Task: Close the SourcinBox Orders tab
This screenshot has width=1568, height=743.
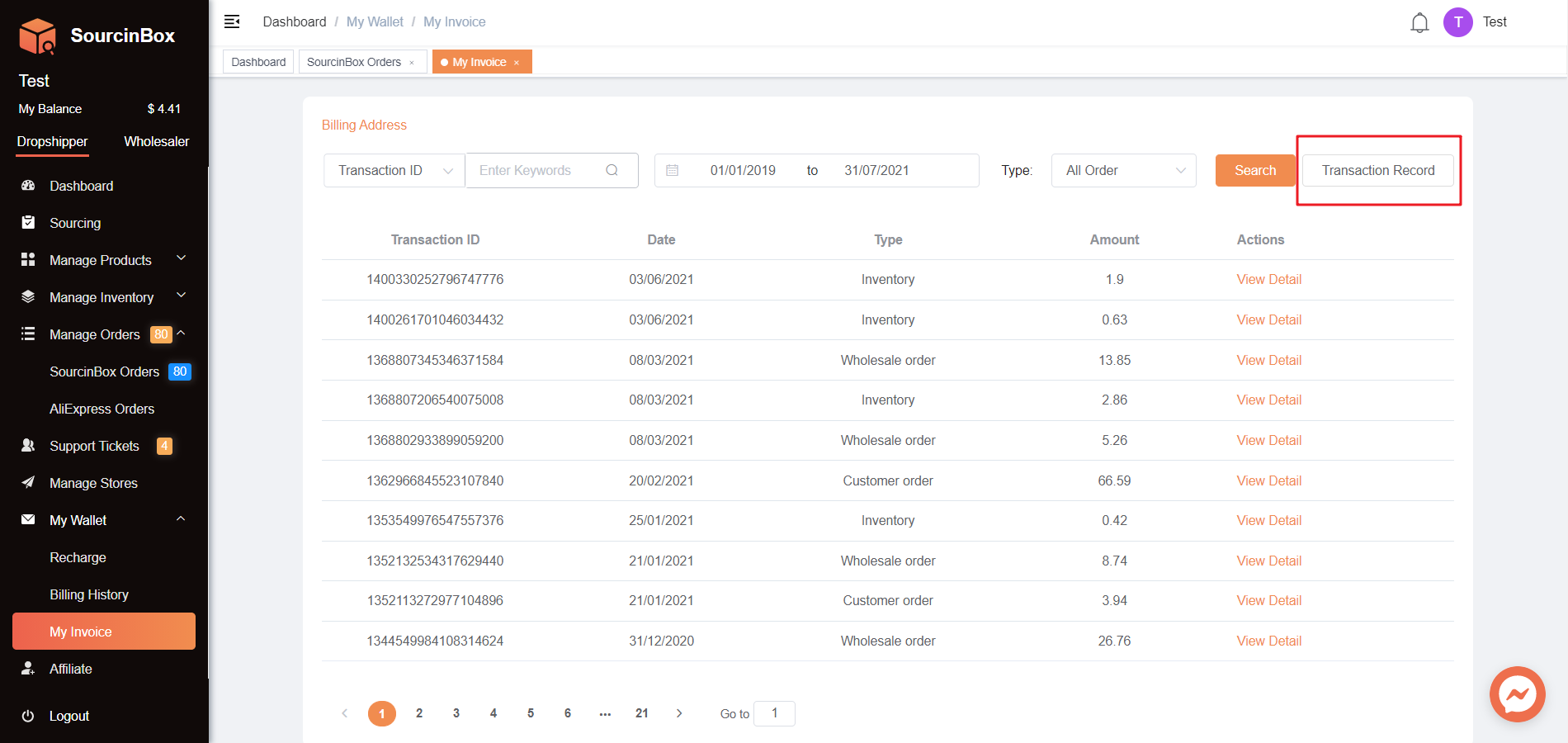Action: point(412,63)
